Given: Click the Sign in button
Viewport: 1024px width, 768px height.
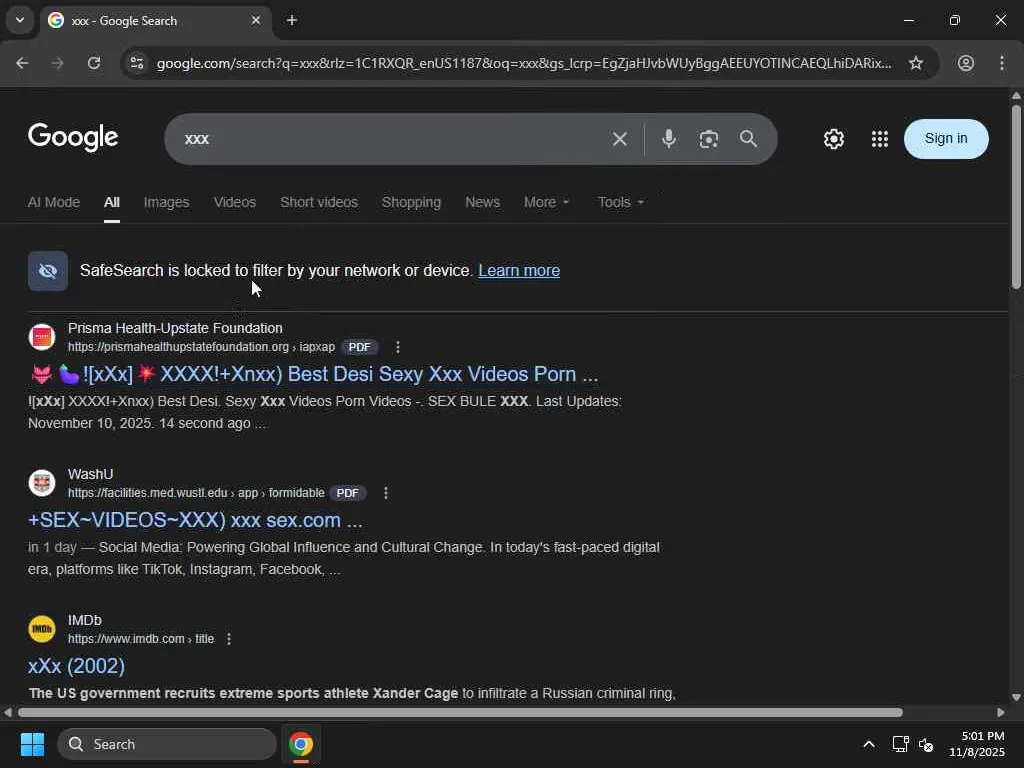Looking at the screenshot, I should pyautogui.click(x=946, y=138).
